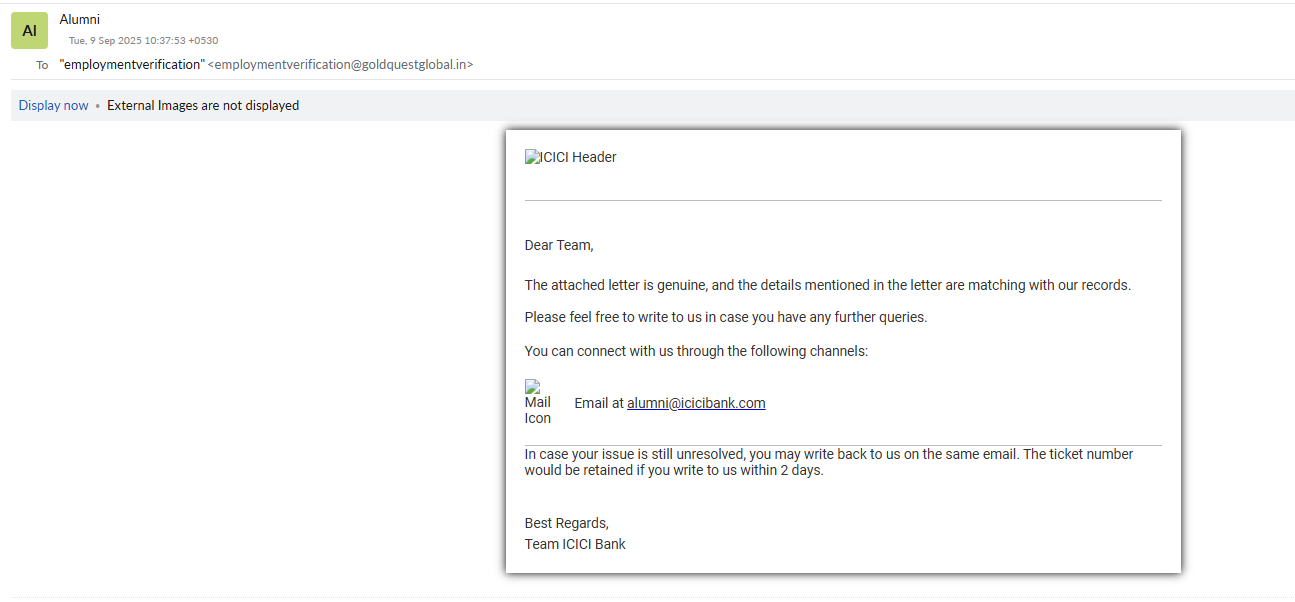Click the broken ICICI Header image
This screenshot has width=1295, height=602.
(570, 157)
